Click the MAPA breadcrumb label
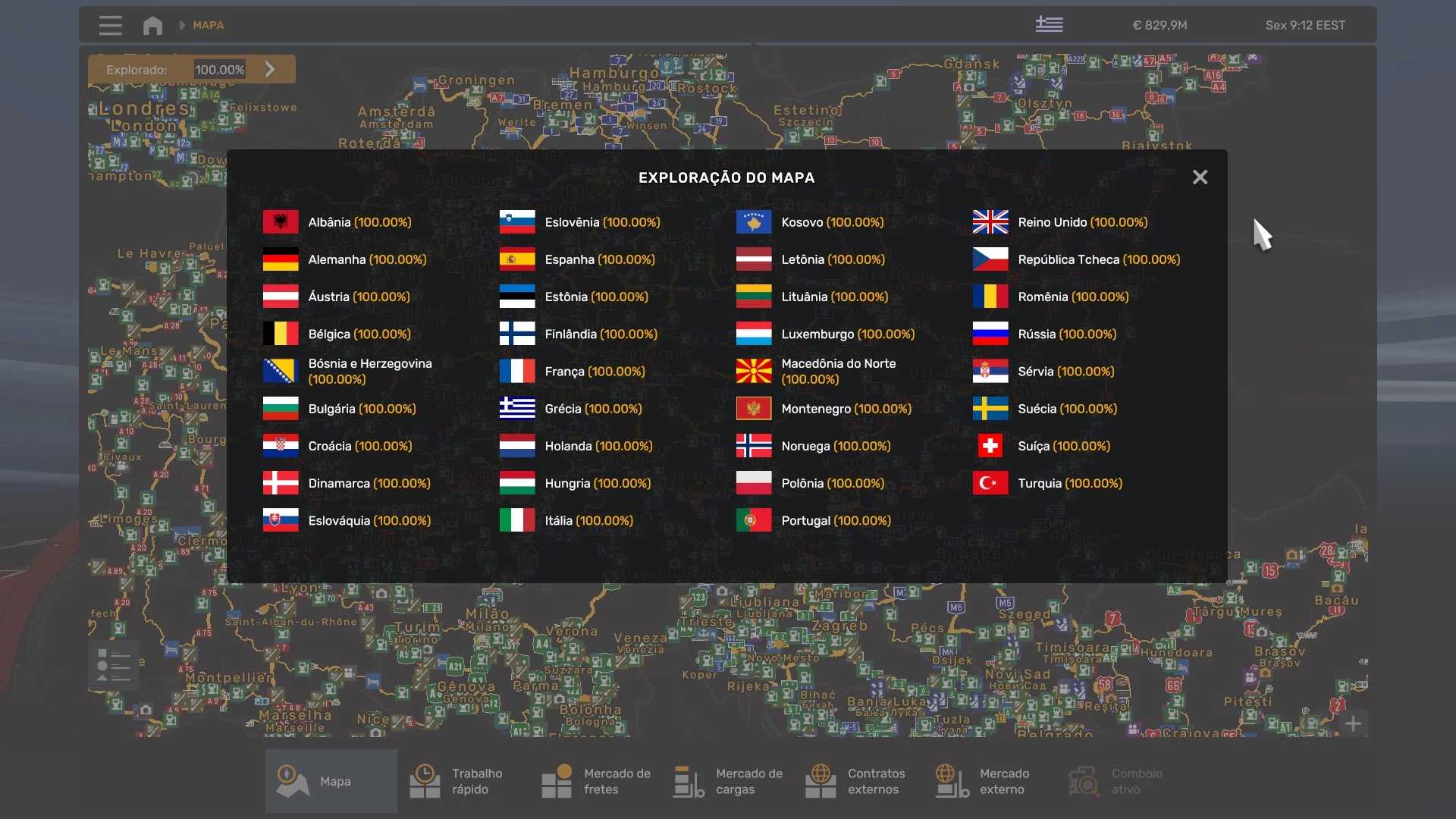Viewport: 1456px width, 819px height. [208, 25]
